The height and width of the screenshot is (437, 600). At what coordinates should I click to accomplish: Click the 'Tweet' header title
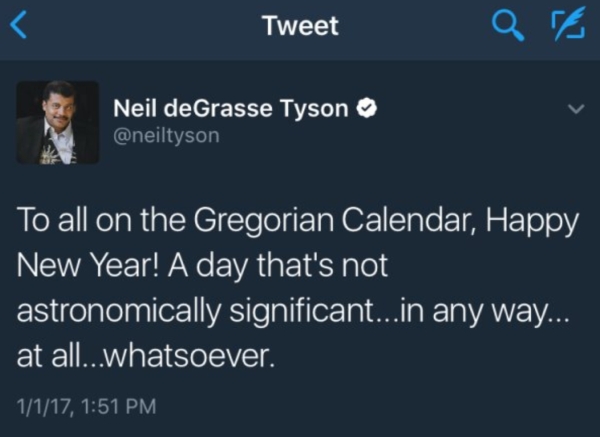(300, 27)
